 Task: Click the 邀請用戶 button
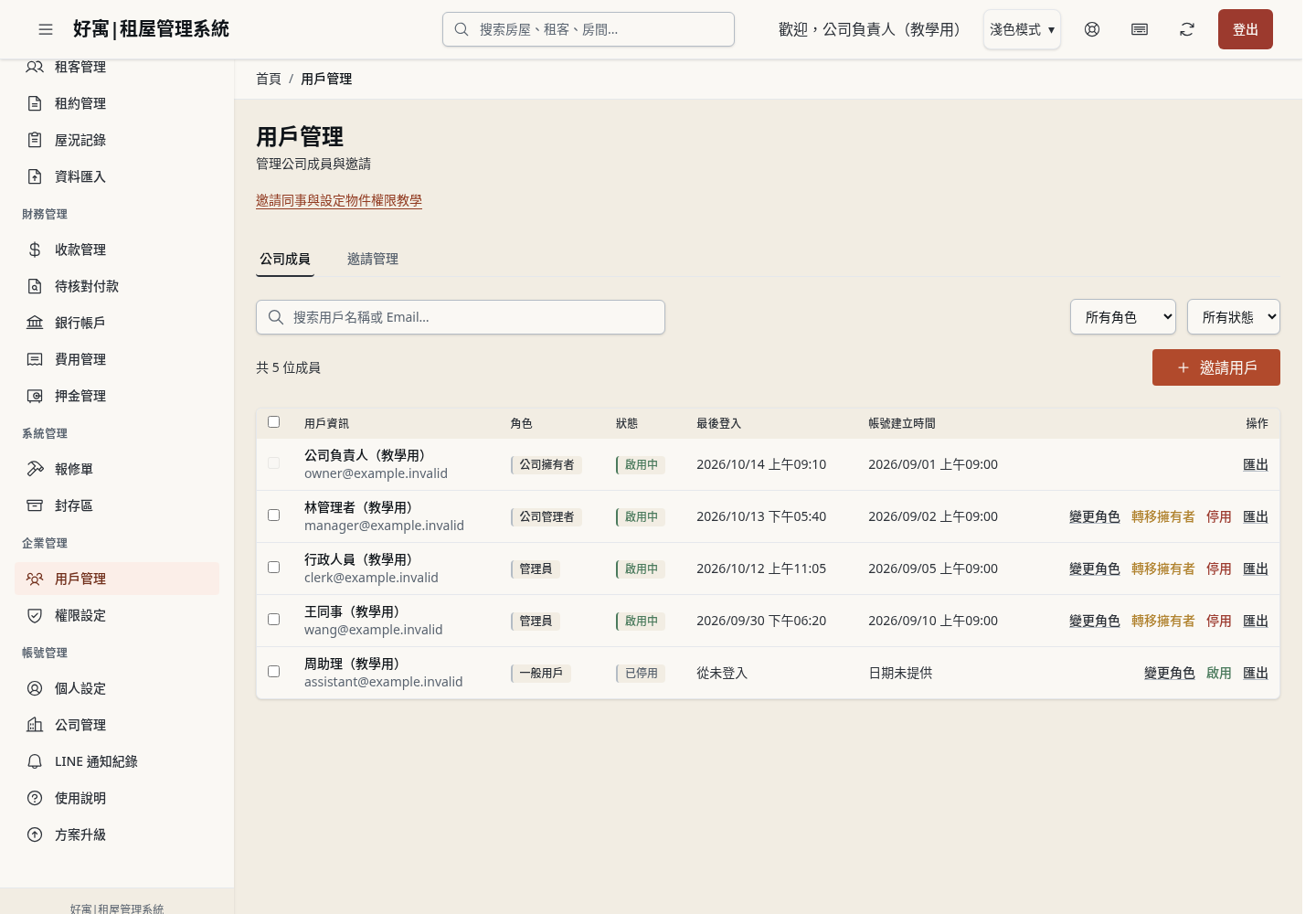point(1216,367)
